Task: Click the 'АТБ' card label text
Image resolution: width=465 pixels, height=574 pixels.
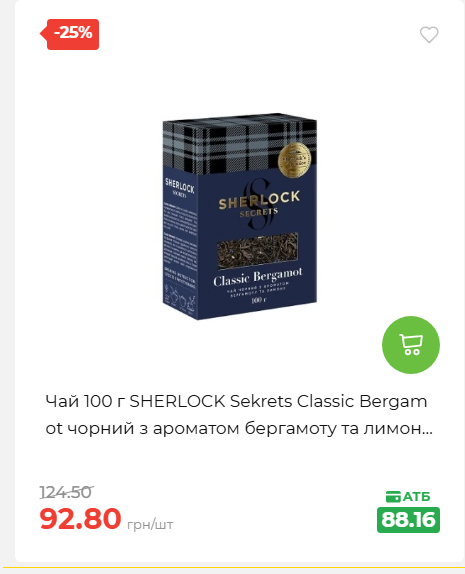Action: pos(416,497)
